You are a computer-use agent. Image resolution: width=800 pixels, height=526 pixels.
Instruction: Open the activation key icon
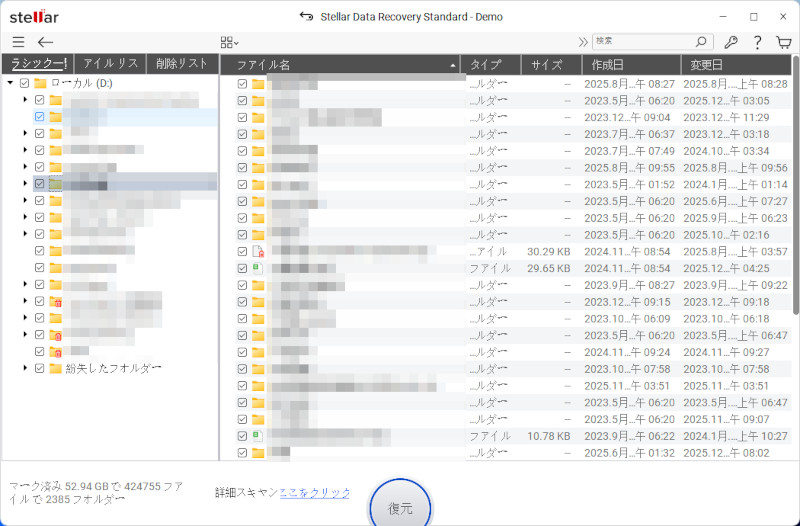pyautogui.click(x=731, y=42)
